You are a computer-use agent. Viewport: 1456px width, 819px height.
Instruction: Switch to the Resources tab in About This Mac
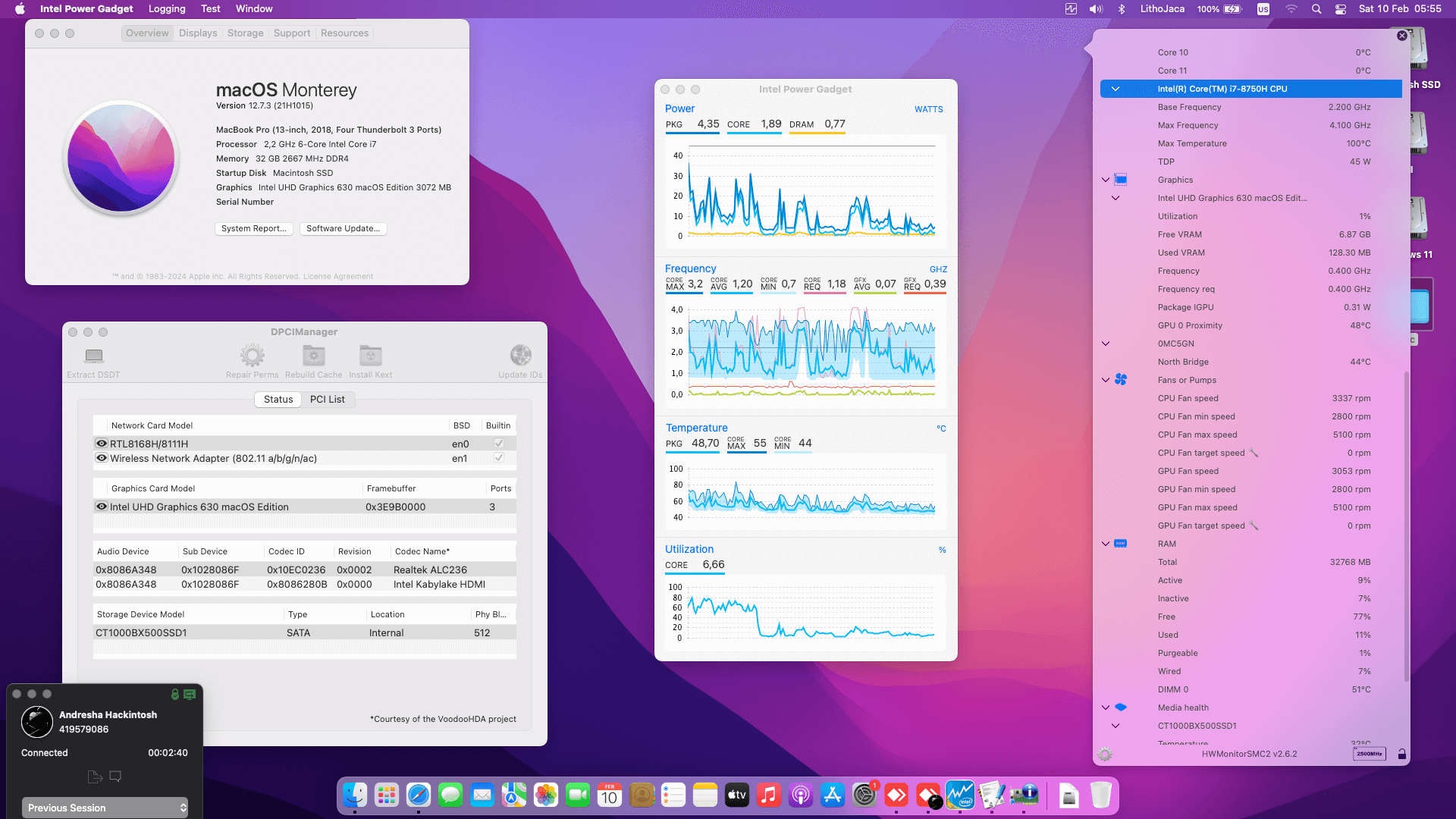pos(344,33)
